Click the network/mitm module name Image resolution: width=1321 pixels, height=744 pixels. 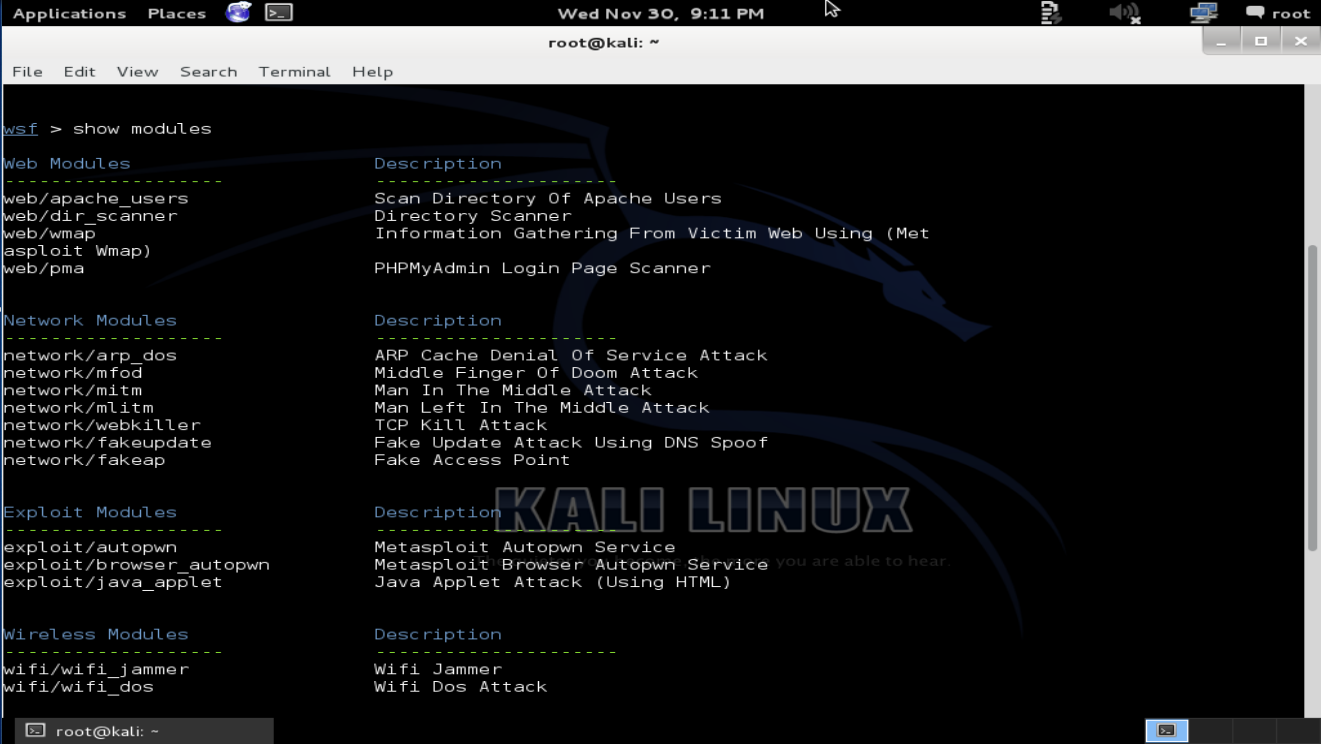tap(72, 390)
